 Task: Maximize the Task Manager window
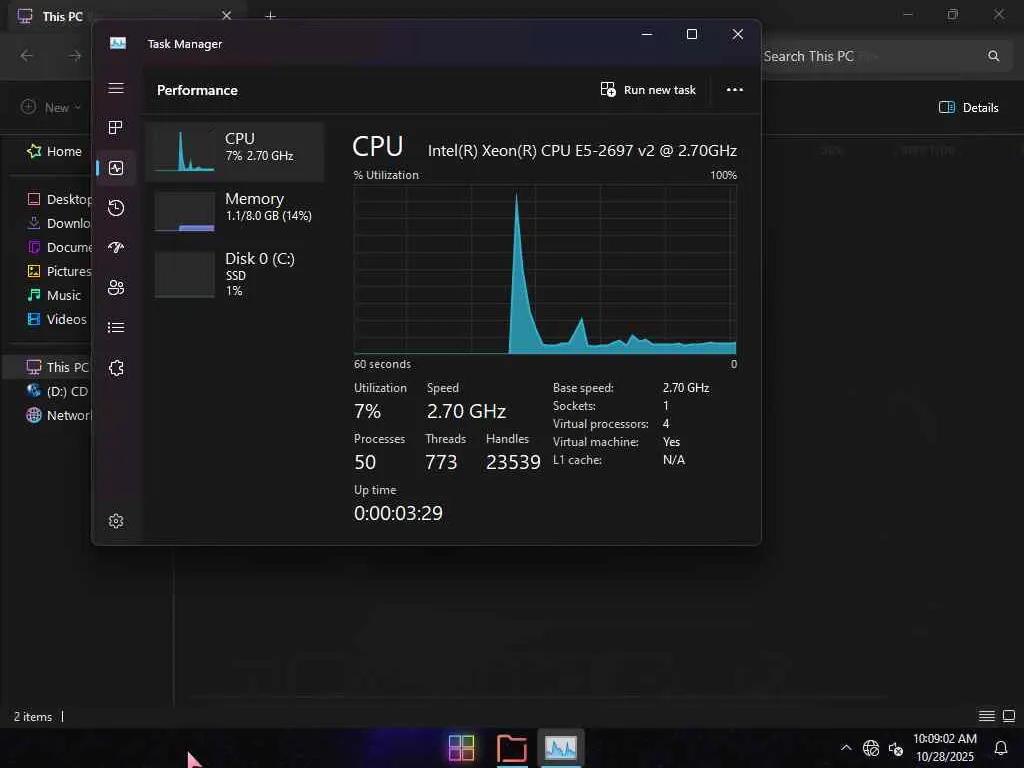(692, 34)
